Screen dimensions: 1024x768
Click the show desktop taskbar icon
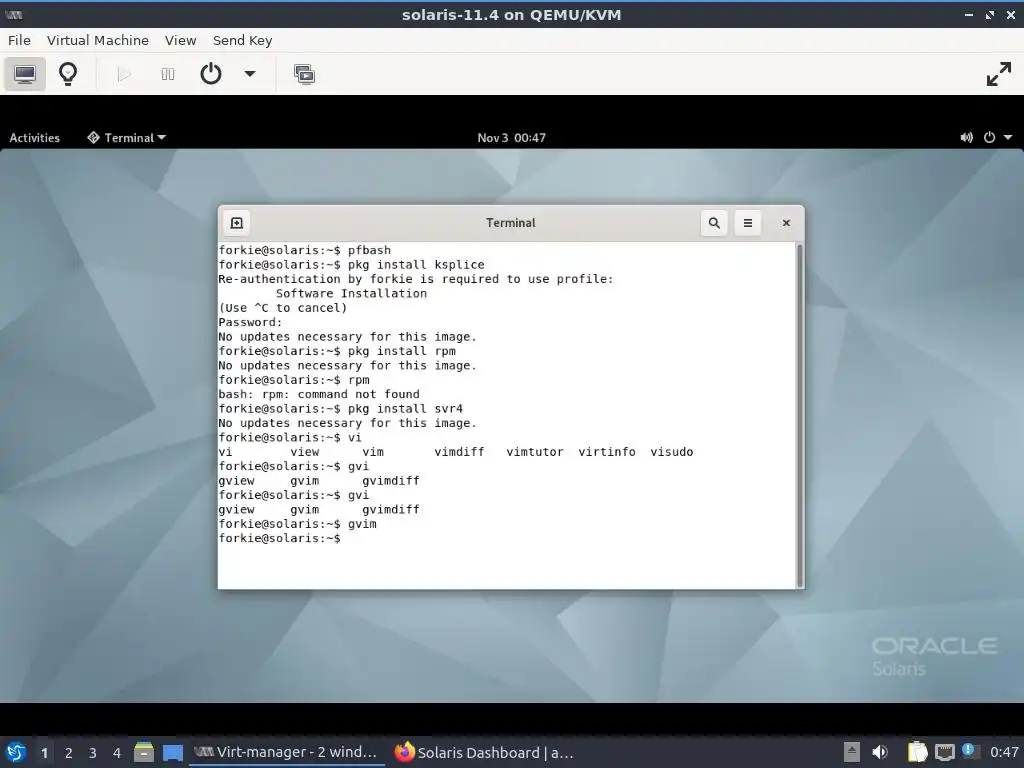click(173, 752)
